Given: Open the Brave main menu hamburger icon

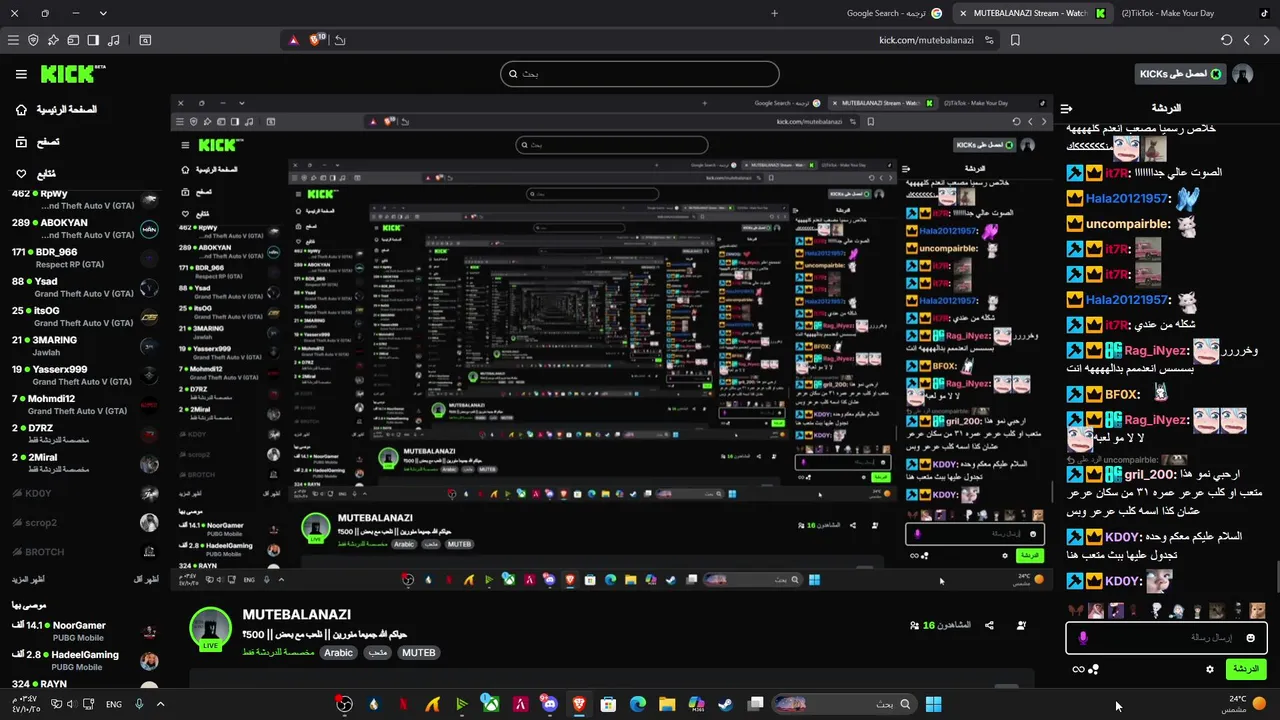Looking at the screenshot, I should (x=13, y=40).
